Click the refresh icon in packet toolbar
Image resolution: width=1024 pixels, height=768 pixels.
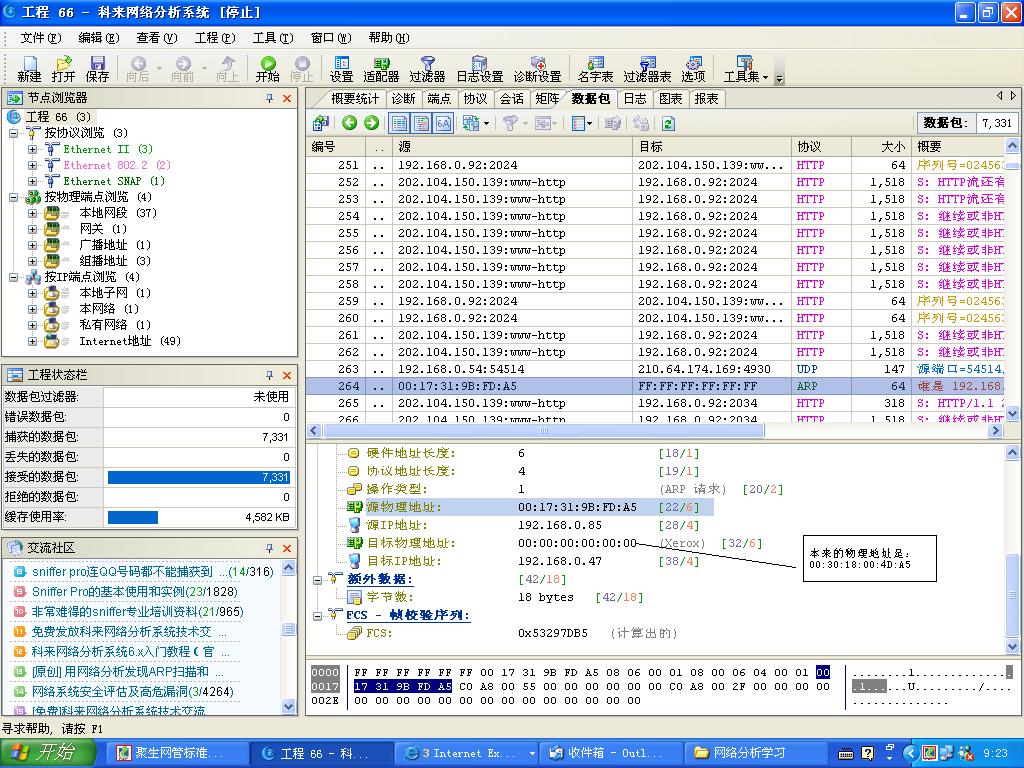(668, 123)
